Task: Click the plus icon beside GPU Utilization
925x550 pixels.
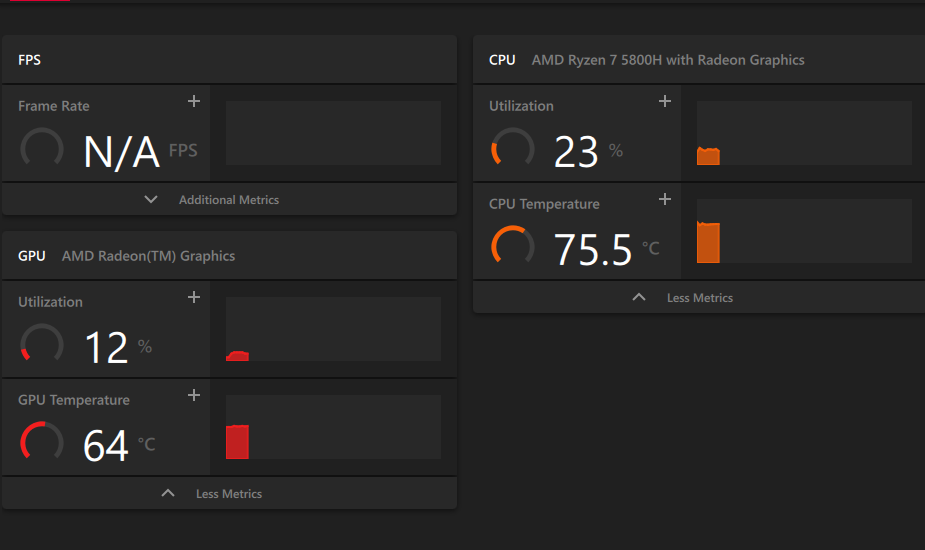Action: click(193, 297)
